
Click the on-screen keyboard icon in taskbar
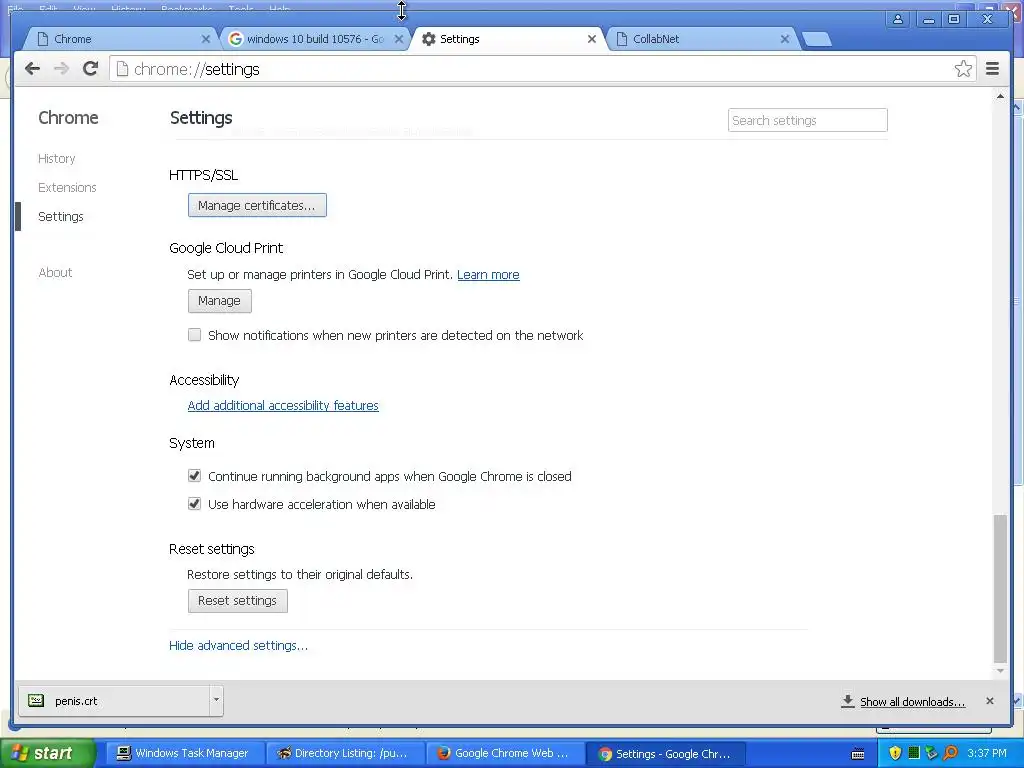click(858, 754)
